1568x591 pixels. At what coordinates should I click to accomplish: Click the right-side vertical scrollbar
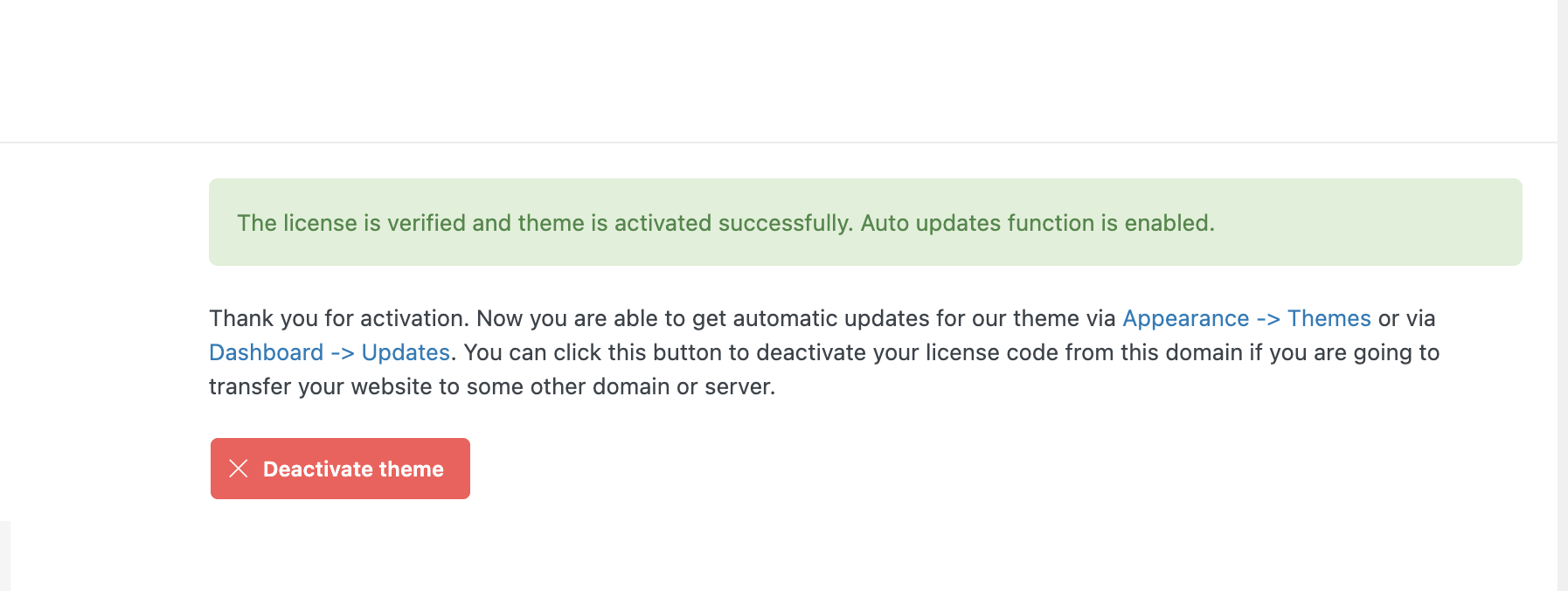coord(1562,295)
